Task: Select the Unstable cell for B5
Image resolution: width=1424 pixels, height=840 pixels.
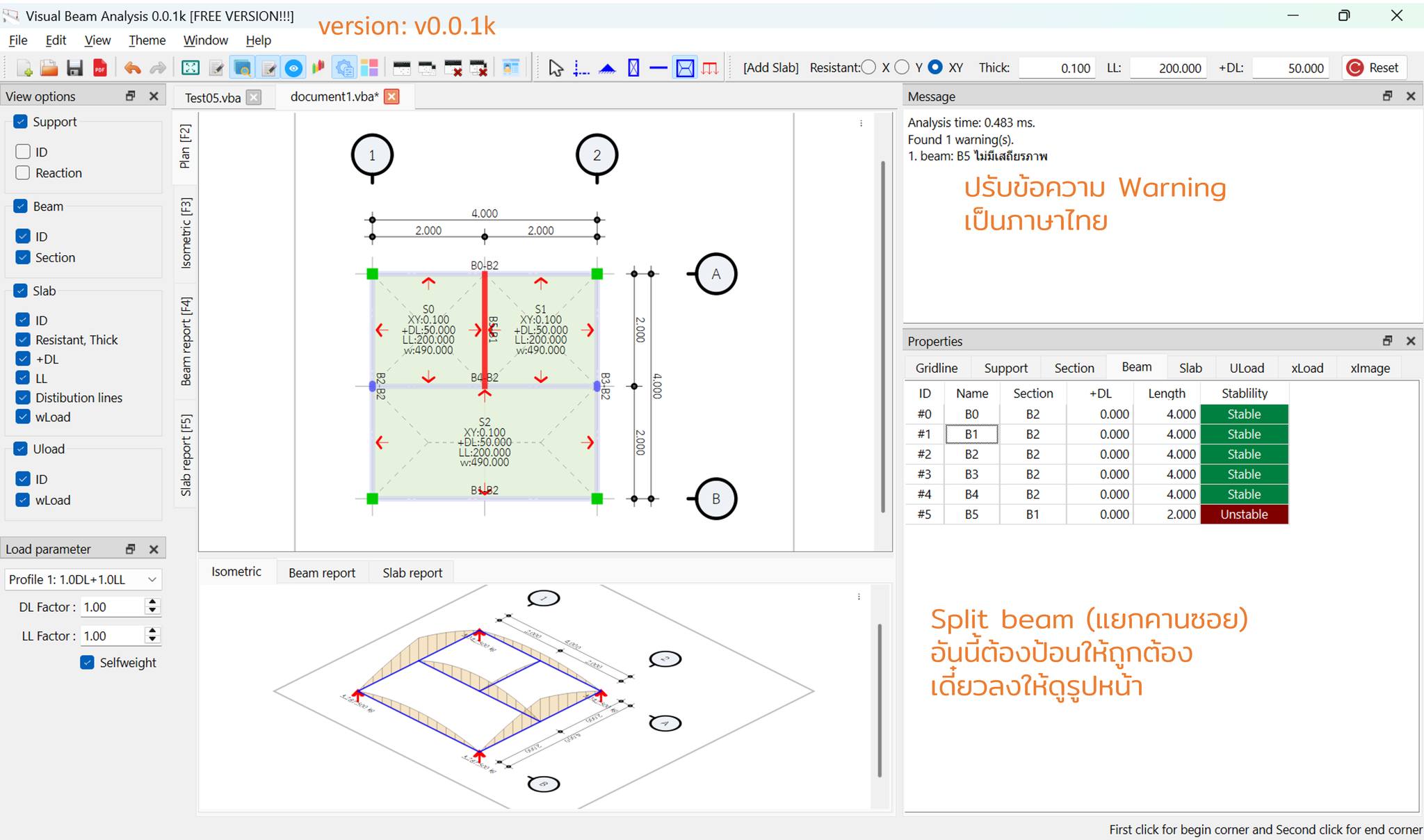Action: pyautogui.click(x=1244, y=515)
